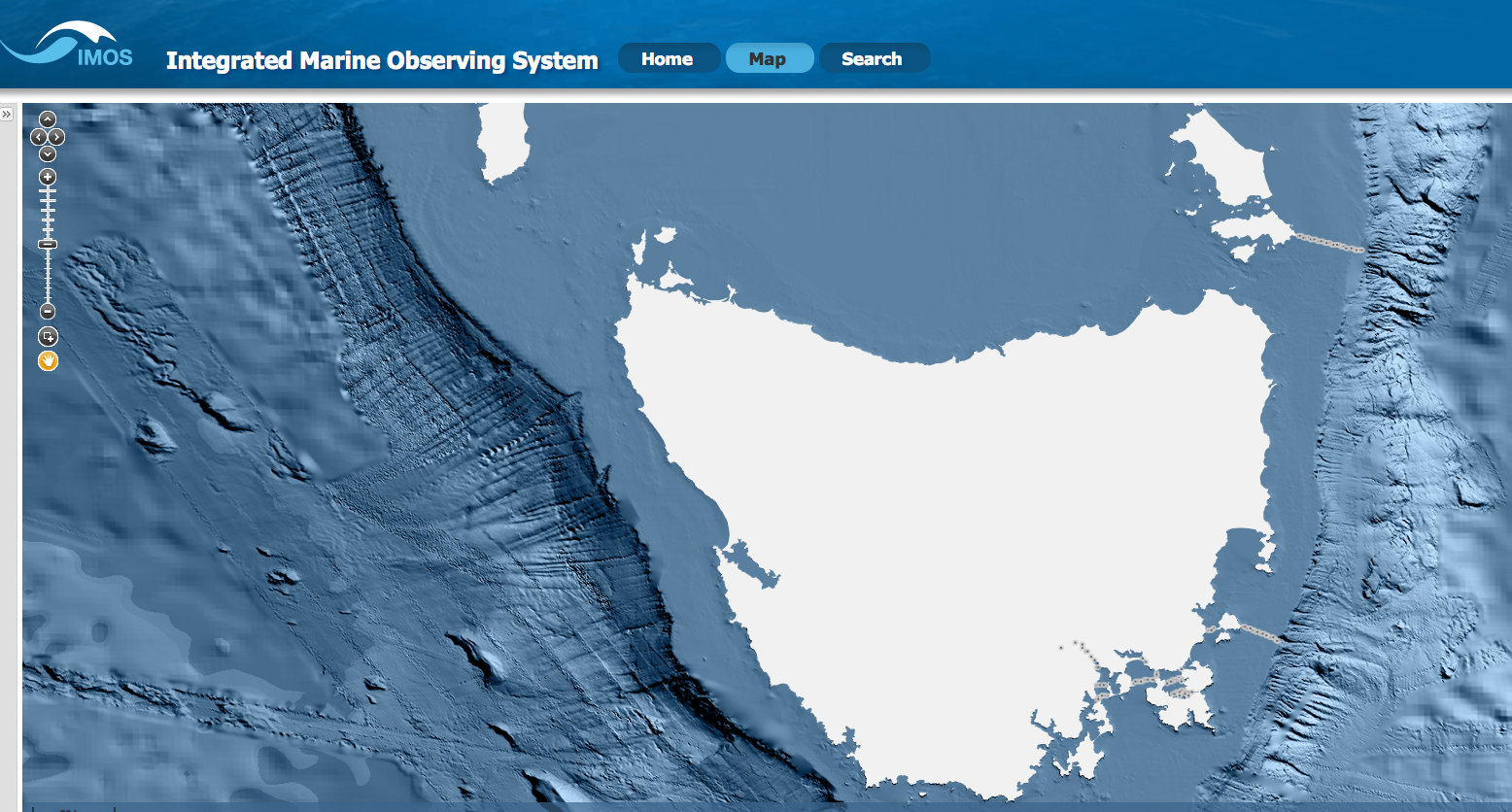This screenshot has height=812, width=1512.
Task: Zoom out using the minus icon
Action: [x=46, y=313]
